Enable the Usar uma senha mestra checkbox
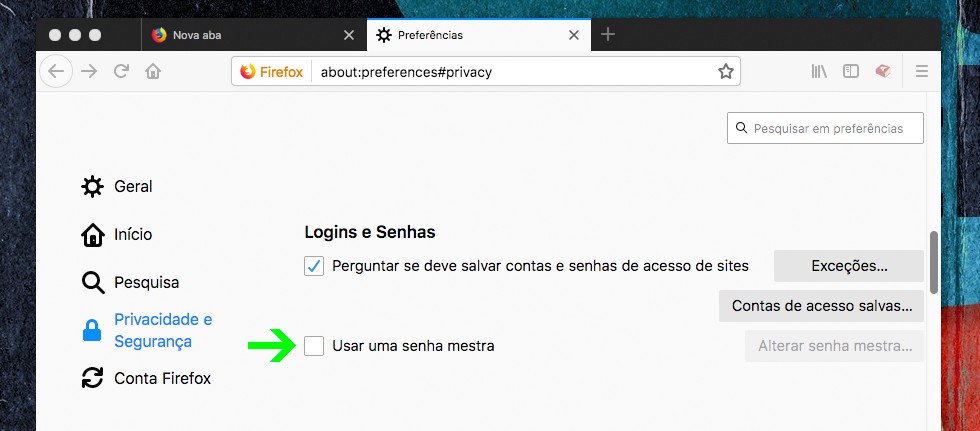The height and width of the screenshot is (431, 980). (314, 346)
